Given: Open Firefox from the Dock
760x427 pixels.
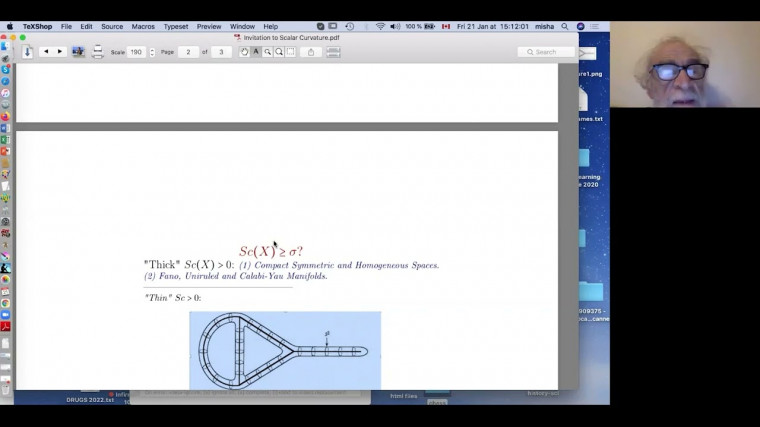Looking at the screenshot, I should [5, 116].
